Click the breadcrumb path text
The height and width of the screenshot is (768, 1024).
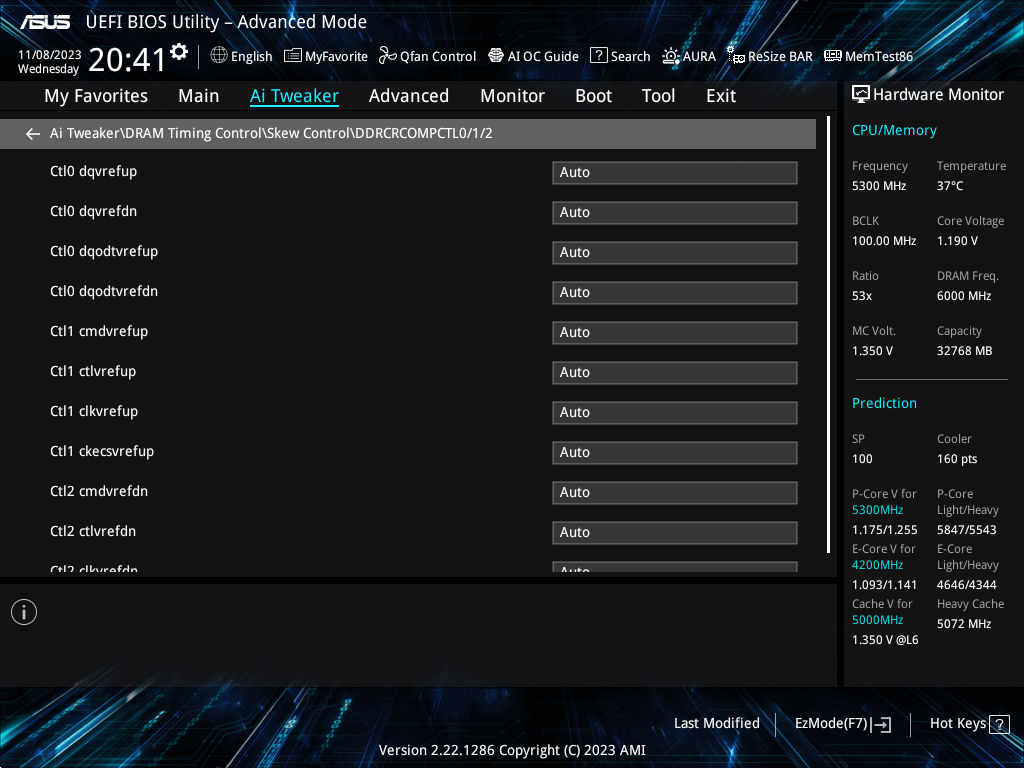[x=271, y=133]
